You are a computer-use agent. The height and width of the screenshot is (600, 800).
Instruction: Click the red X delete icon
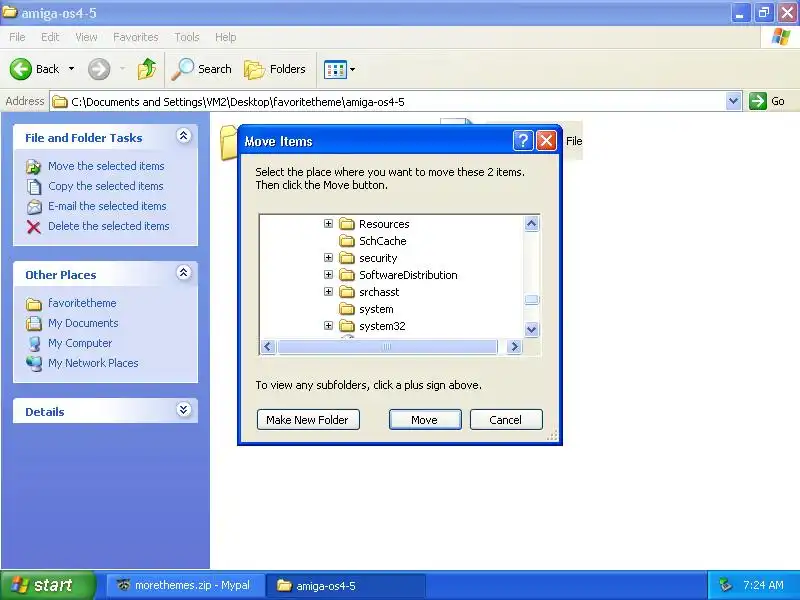coord(34,227)
